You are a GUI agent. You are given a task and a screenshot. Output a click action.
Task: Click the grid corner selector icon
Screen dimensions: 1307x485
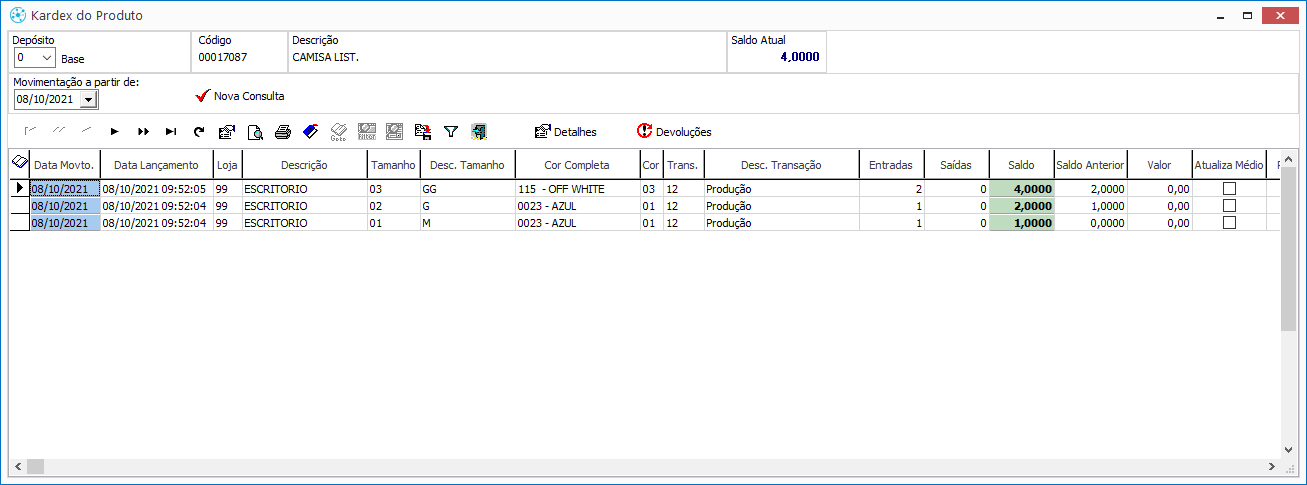(x=19, y=161)
